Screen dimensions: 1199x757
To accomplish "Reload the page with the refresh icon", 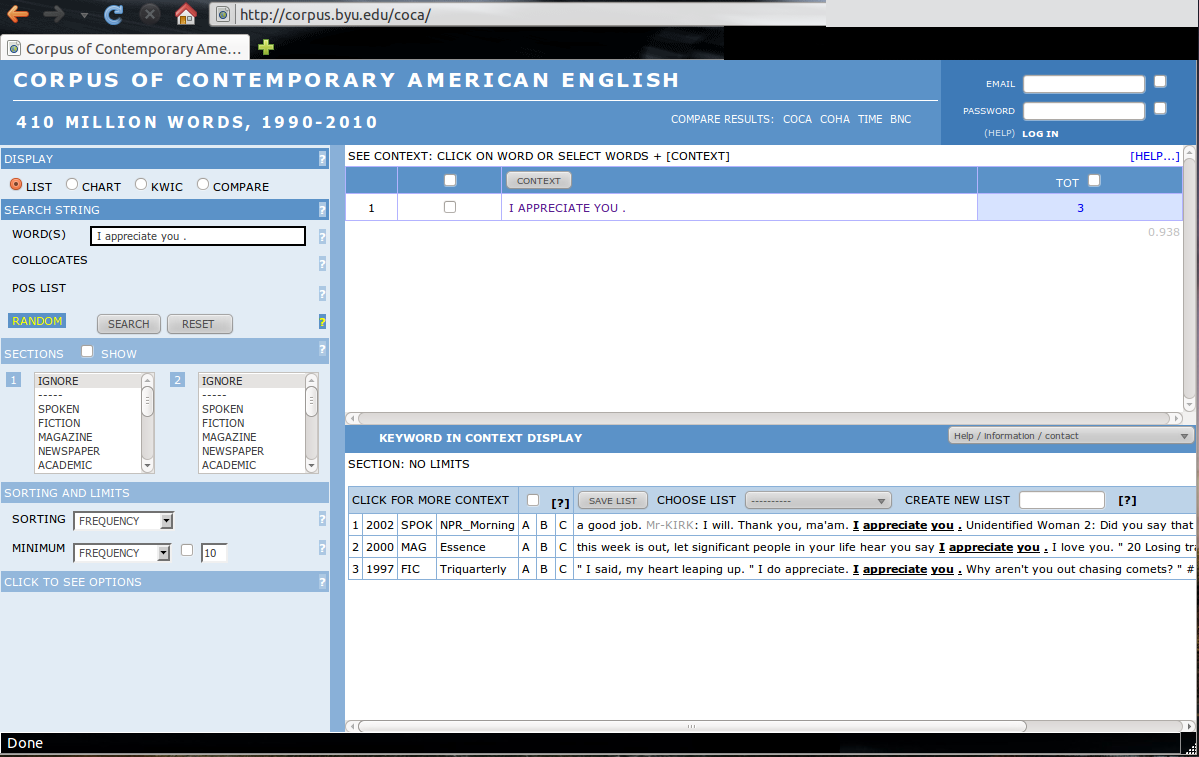I will 114,14.
